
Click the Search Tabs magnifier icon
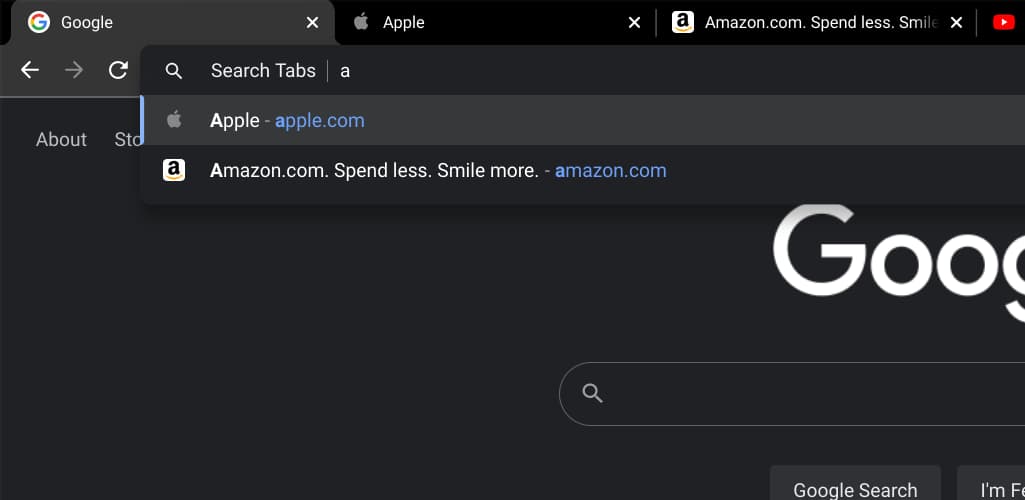(x=174, y=71)
